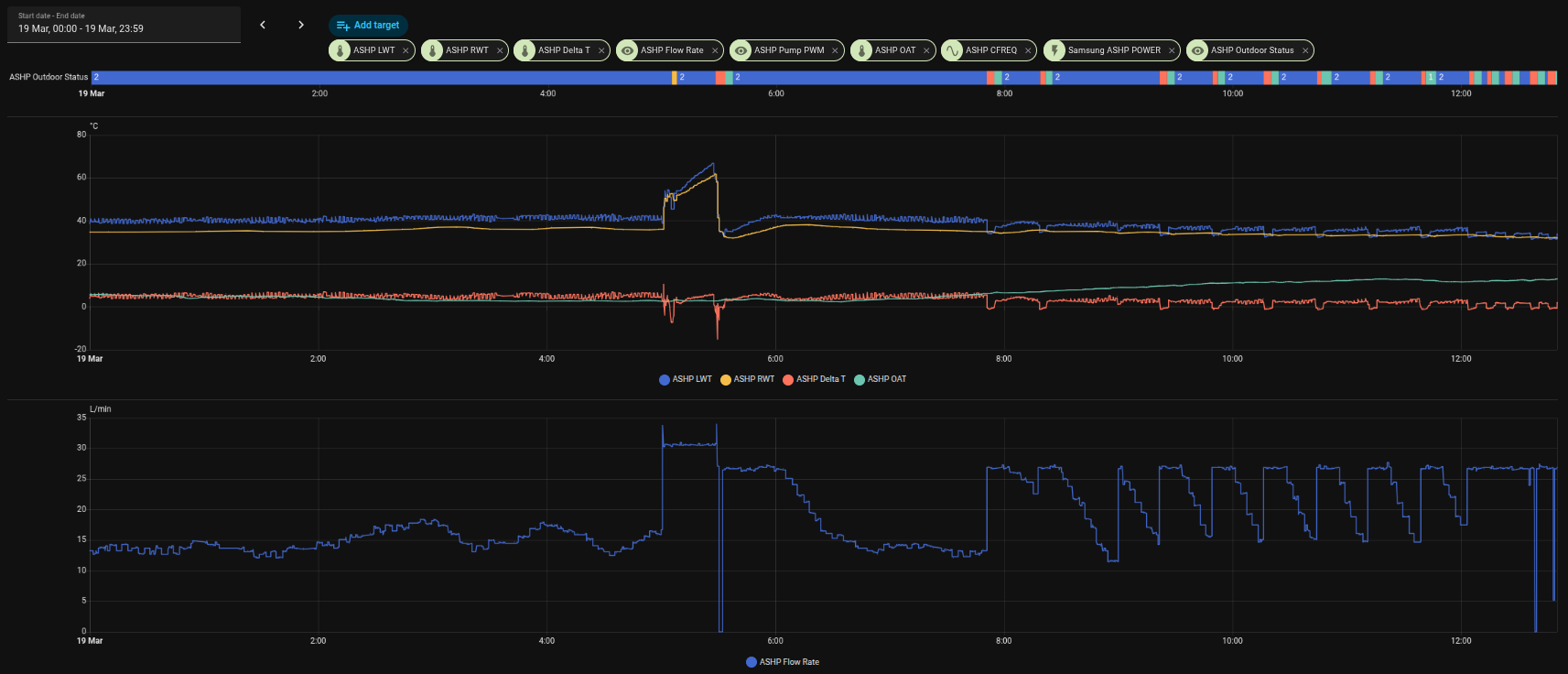Click the Add target button
Image resolution: width=1568 pixels, height=674 pixels.
click(x=368, y=26)
